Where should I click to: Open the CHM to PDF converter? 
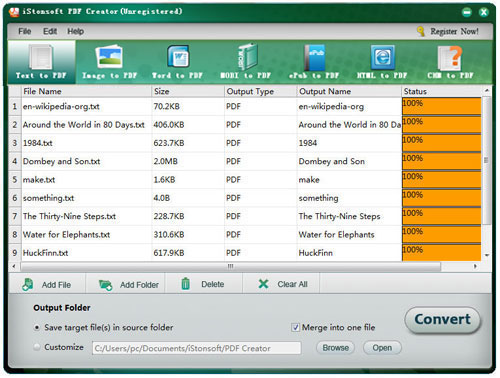click(x=450, y=57)
